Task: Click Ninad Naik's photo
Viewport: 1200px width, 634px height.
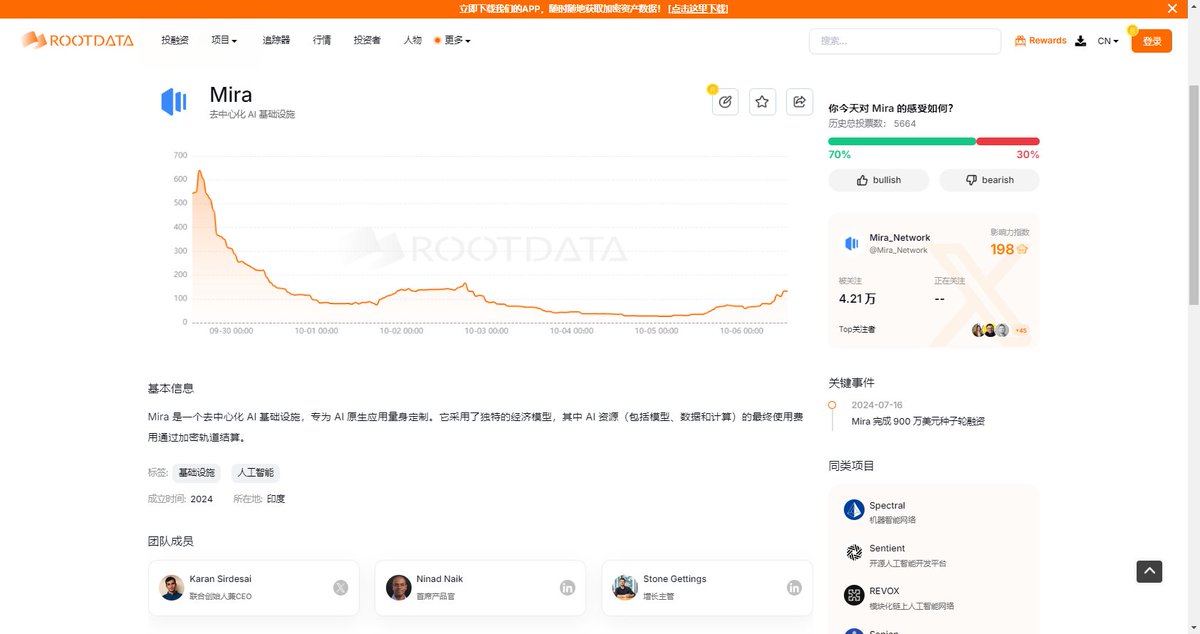Action: click(399, 588)
